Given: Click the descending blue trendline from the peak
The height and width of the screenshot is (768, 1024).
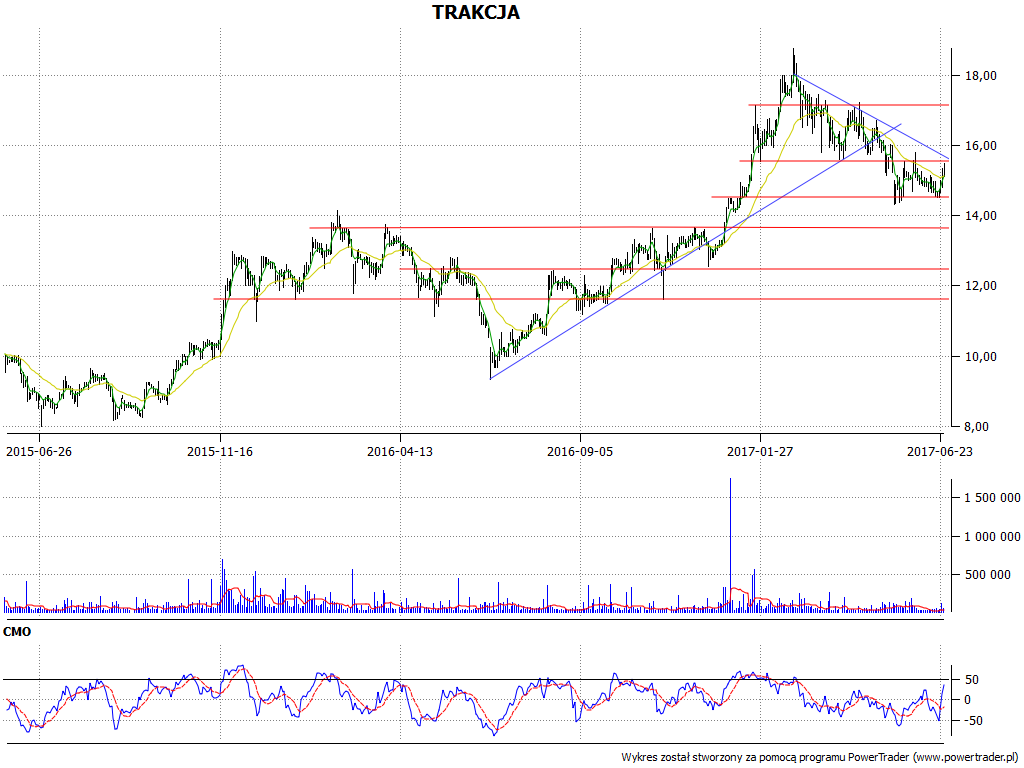Looking at the screenshot, I should point(872,117).
